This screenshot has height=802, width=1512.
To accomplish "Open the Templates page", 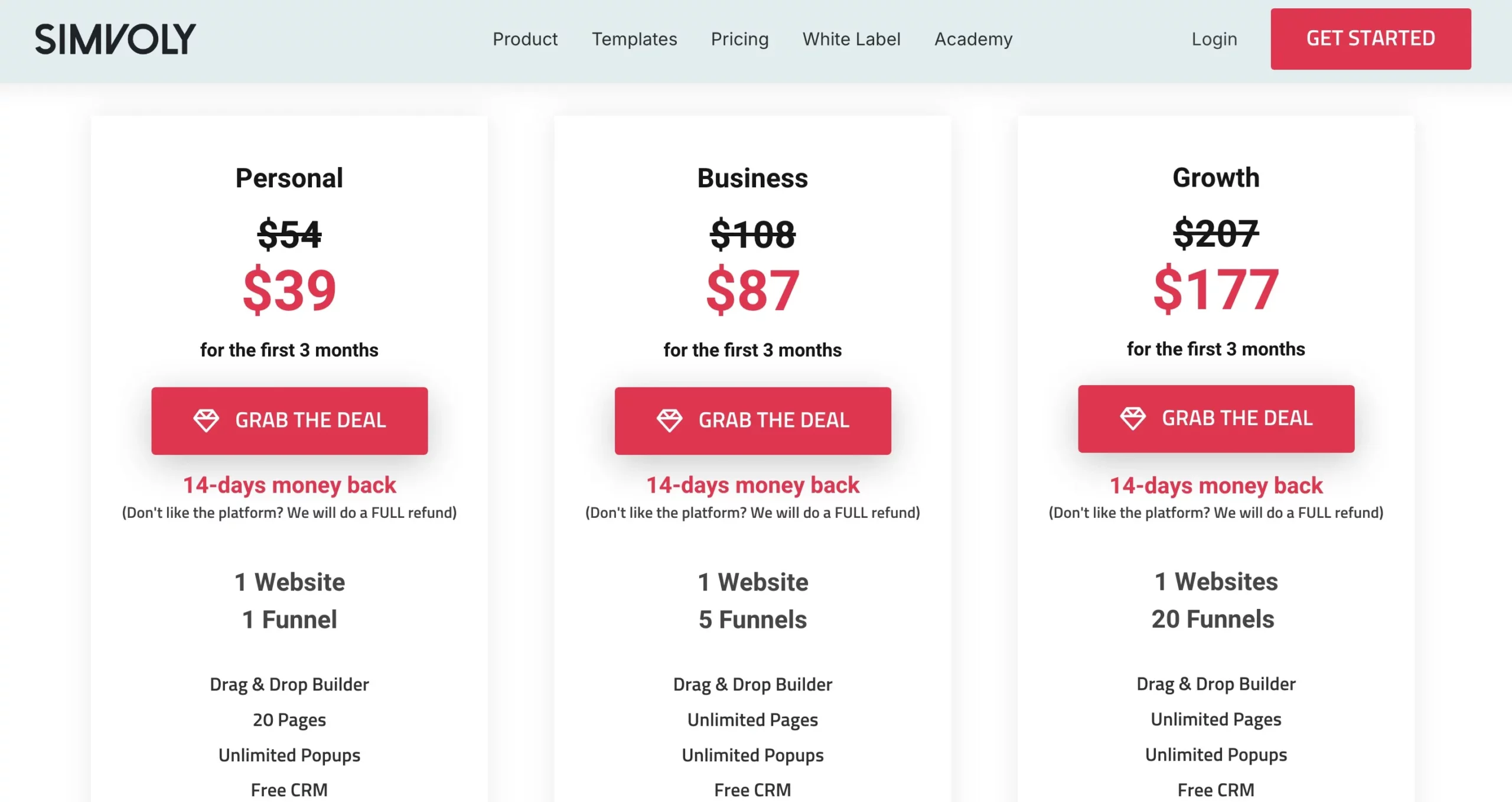I will [x=634, y=39].
